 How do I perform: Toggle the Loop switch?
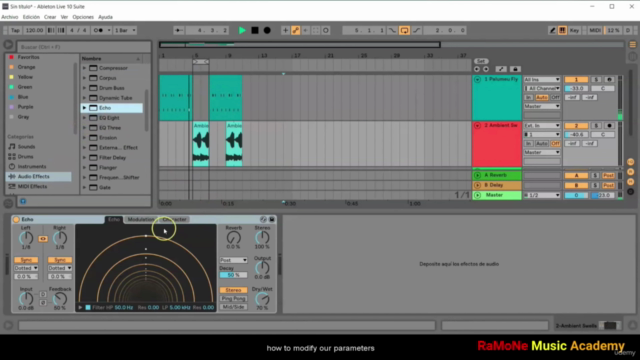tap(404, 30)
